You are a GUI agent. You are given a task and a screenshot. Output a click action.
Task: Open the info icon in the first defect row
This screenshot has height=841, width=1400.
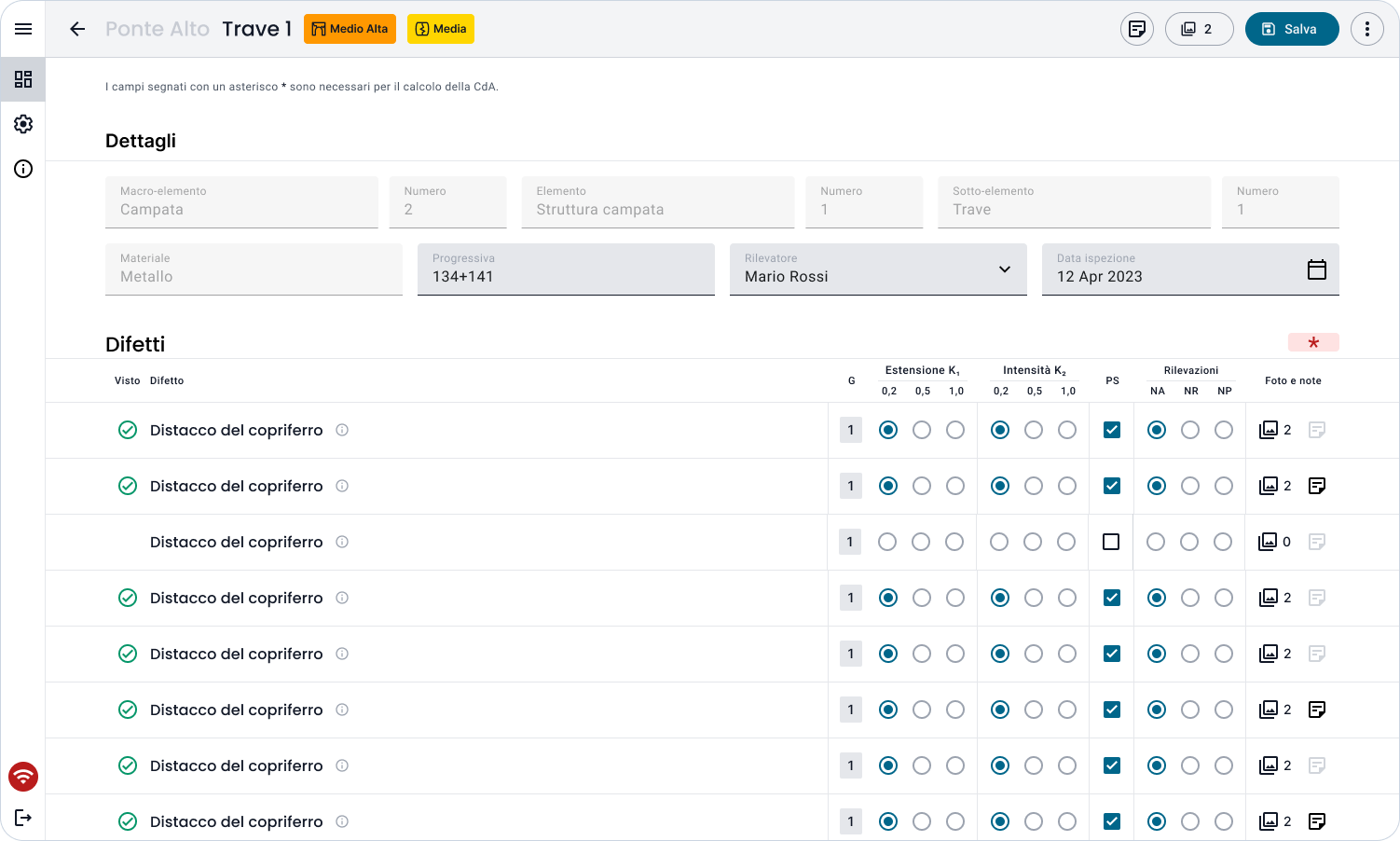point(342,430)
